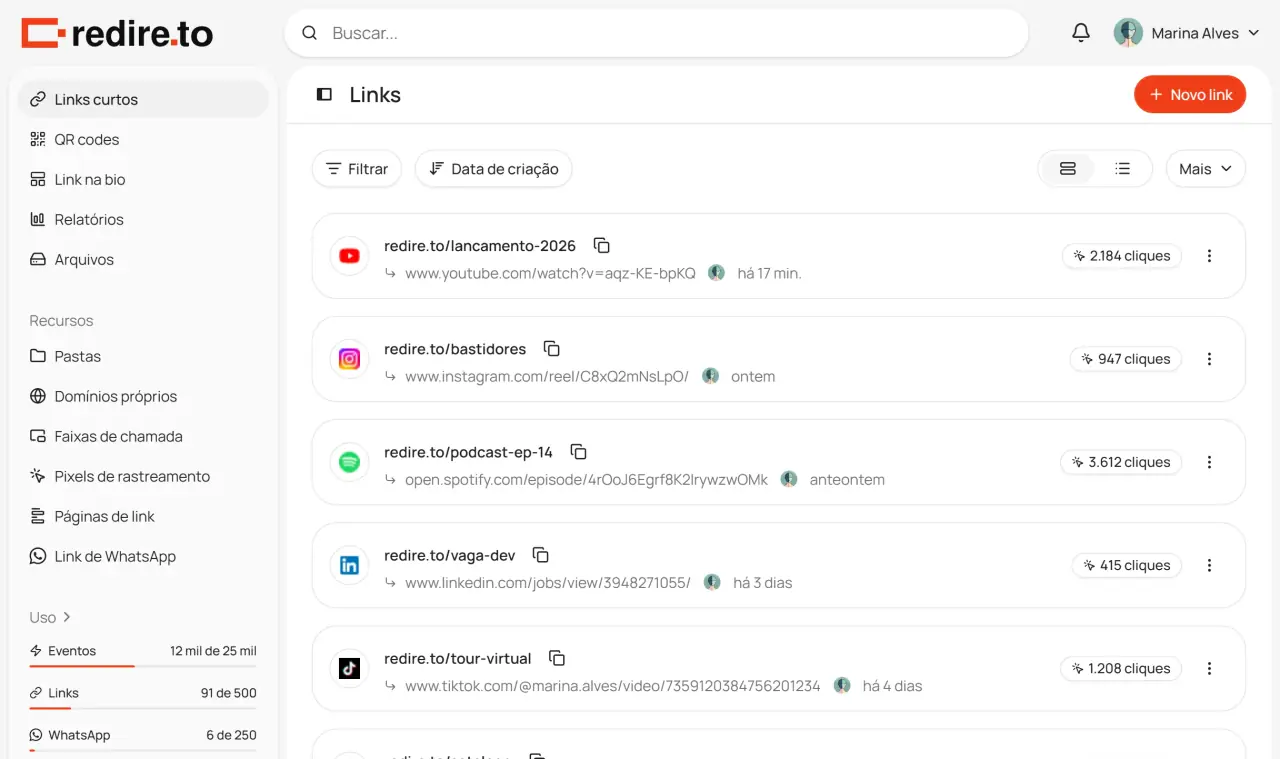Copy the redire.to/tour-virtual short link
1280x759 pixels.
(557, 658)
